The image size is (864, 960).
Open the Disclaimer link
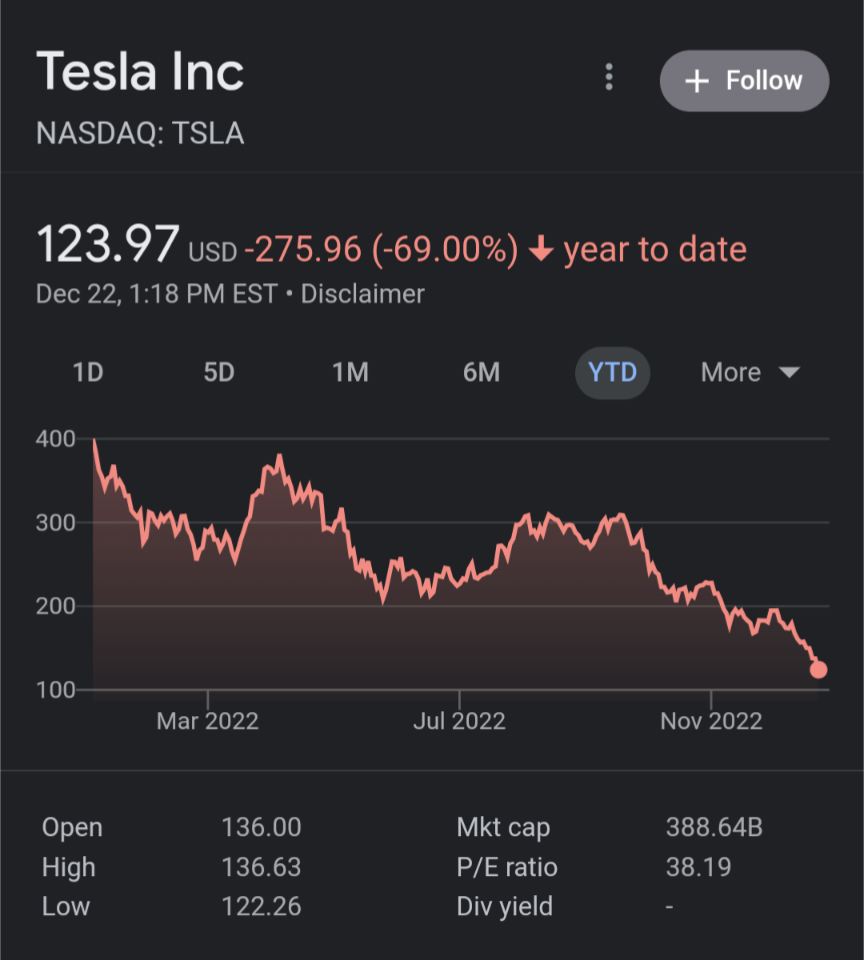tap(363, 294)
